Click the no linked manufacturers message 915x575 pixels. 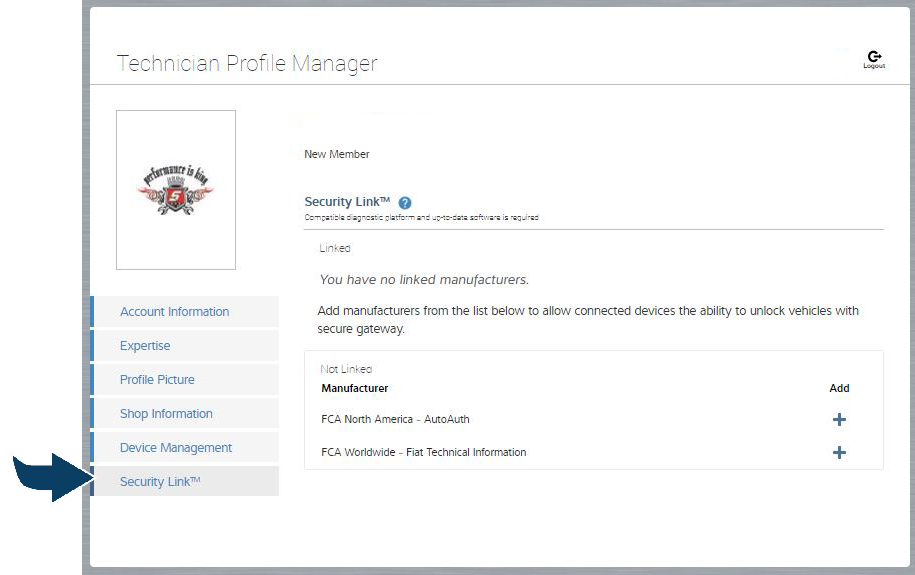tap(424, 280)
